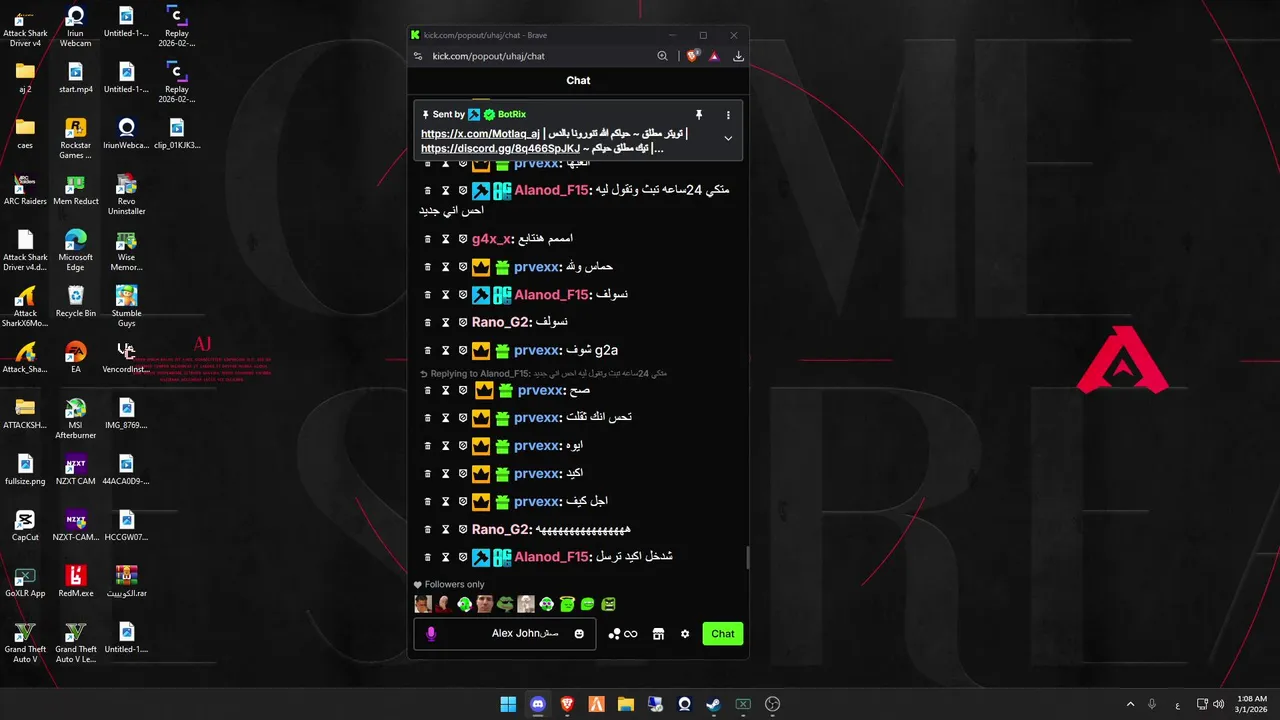Timeout user g4x_x with the hourglass icon

445,239
